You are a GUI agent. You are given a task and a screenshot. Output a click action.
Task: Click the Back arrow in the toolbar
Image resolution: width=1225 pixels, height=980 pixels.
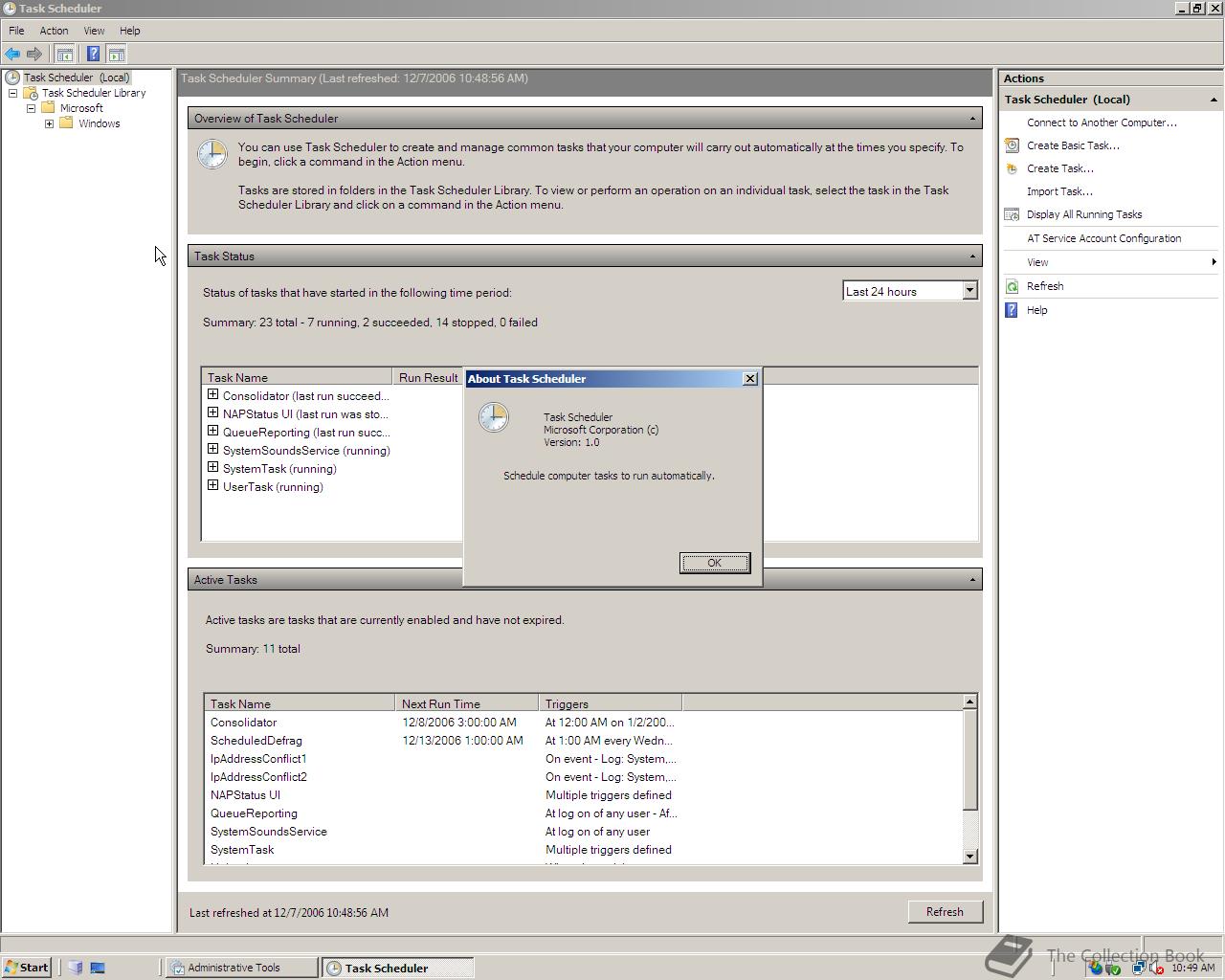click(x=12, y=55)
